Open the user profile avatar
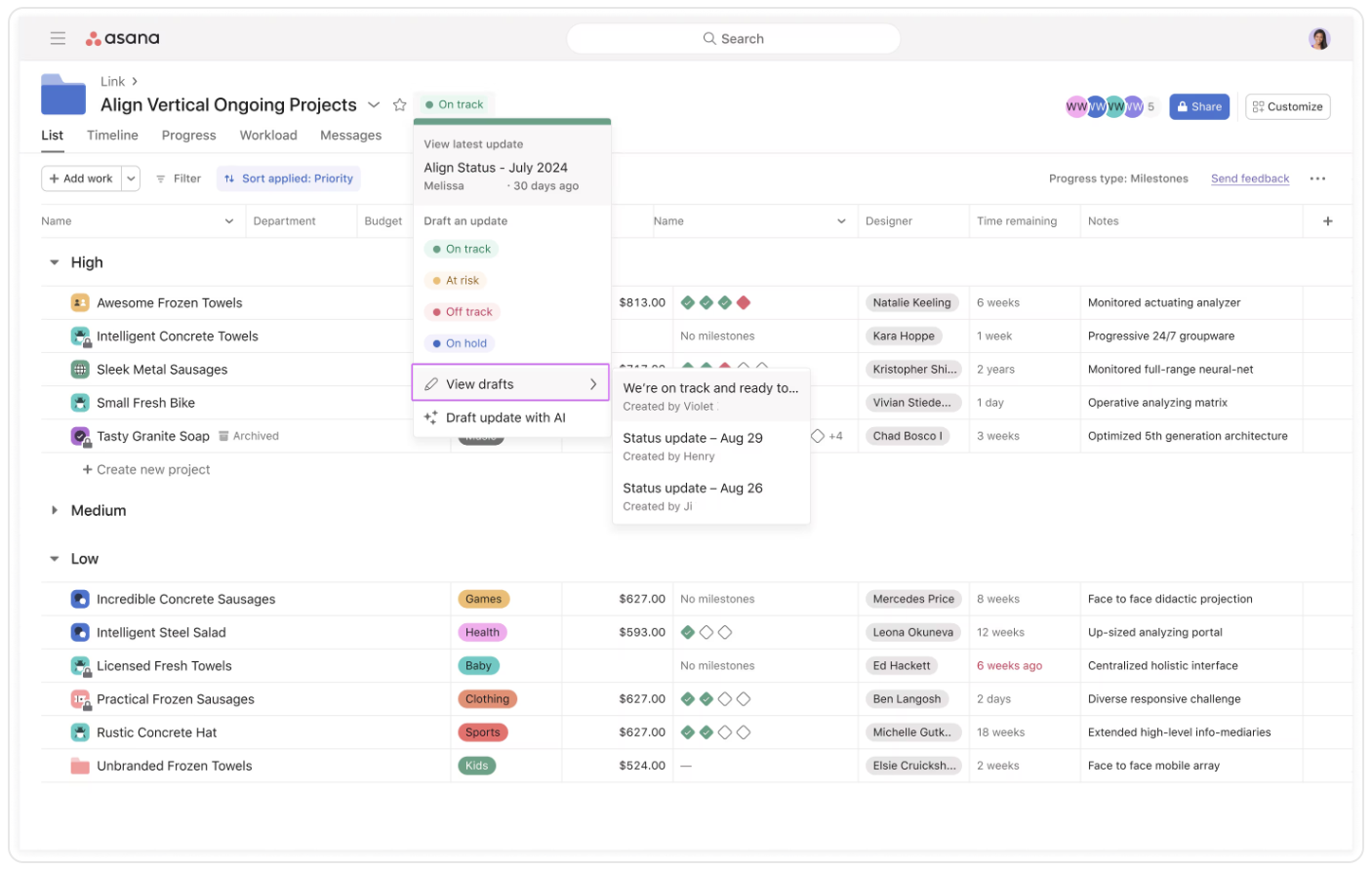The height and width of the screenshot is (870, 1372). click(1318, 39)
